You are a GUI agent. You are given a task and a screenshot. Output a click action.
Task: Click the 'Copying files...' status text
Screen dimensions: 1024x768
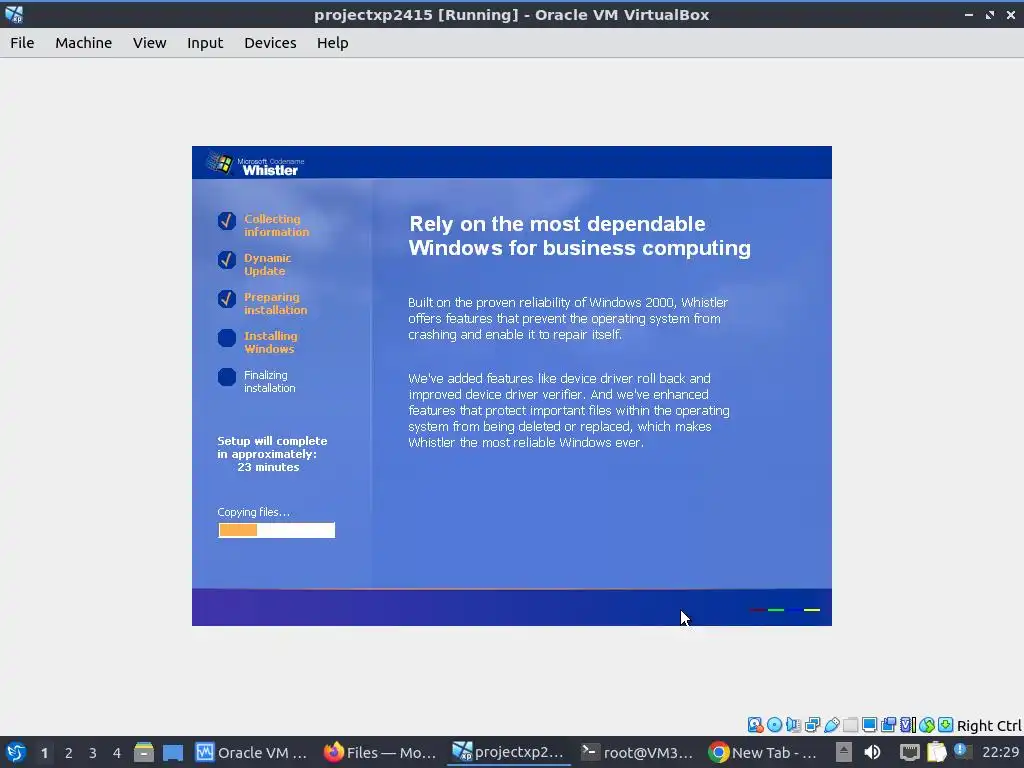coord(253,512)
